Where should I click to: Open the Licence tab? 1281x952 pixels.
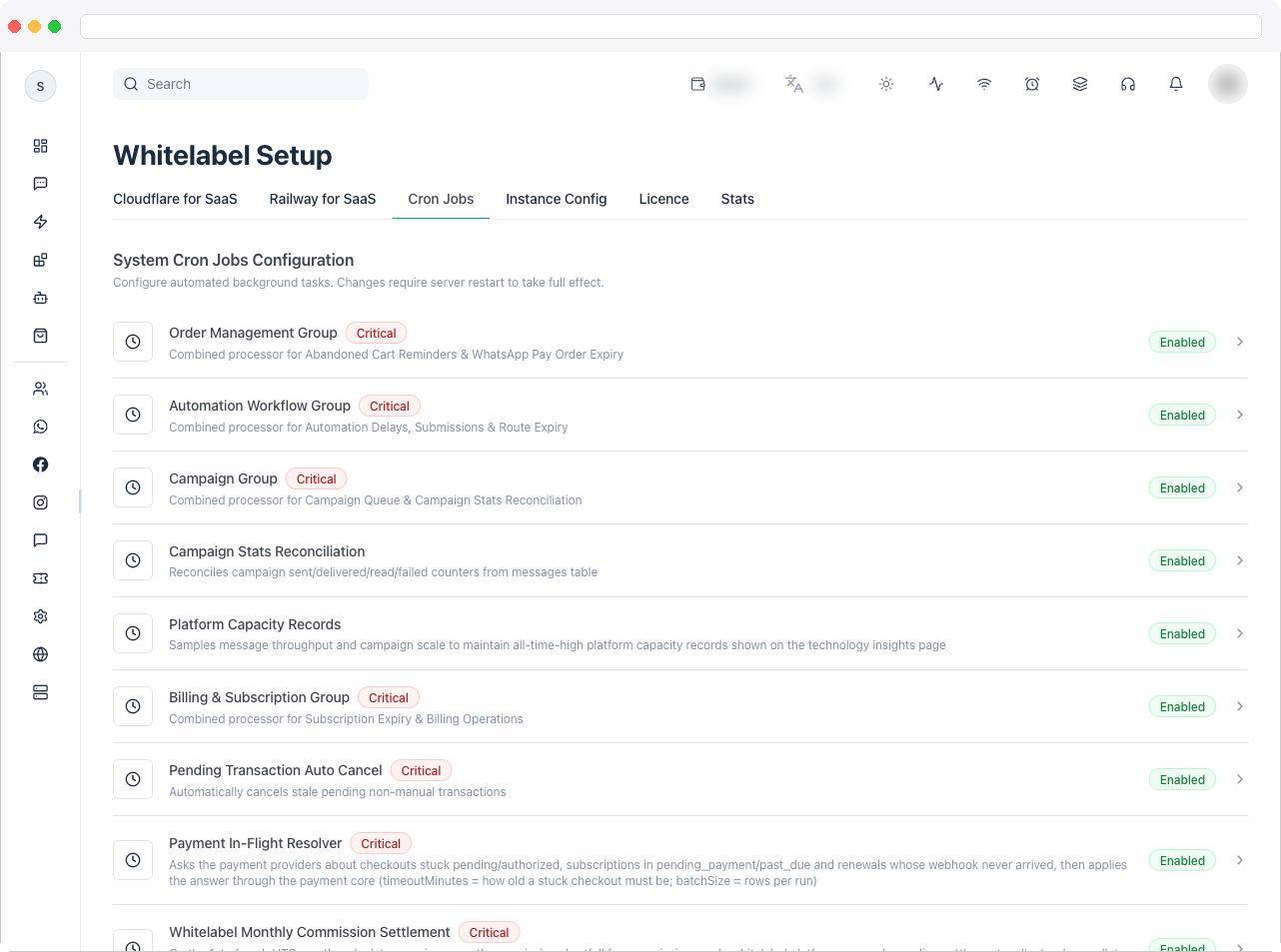click(664, 199)
